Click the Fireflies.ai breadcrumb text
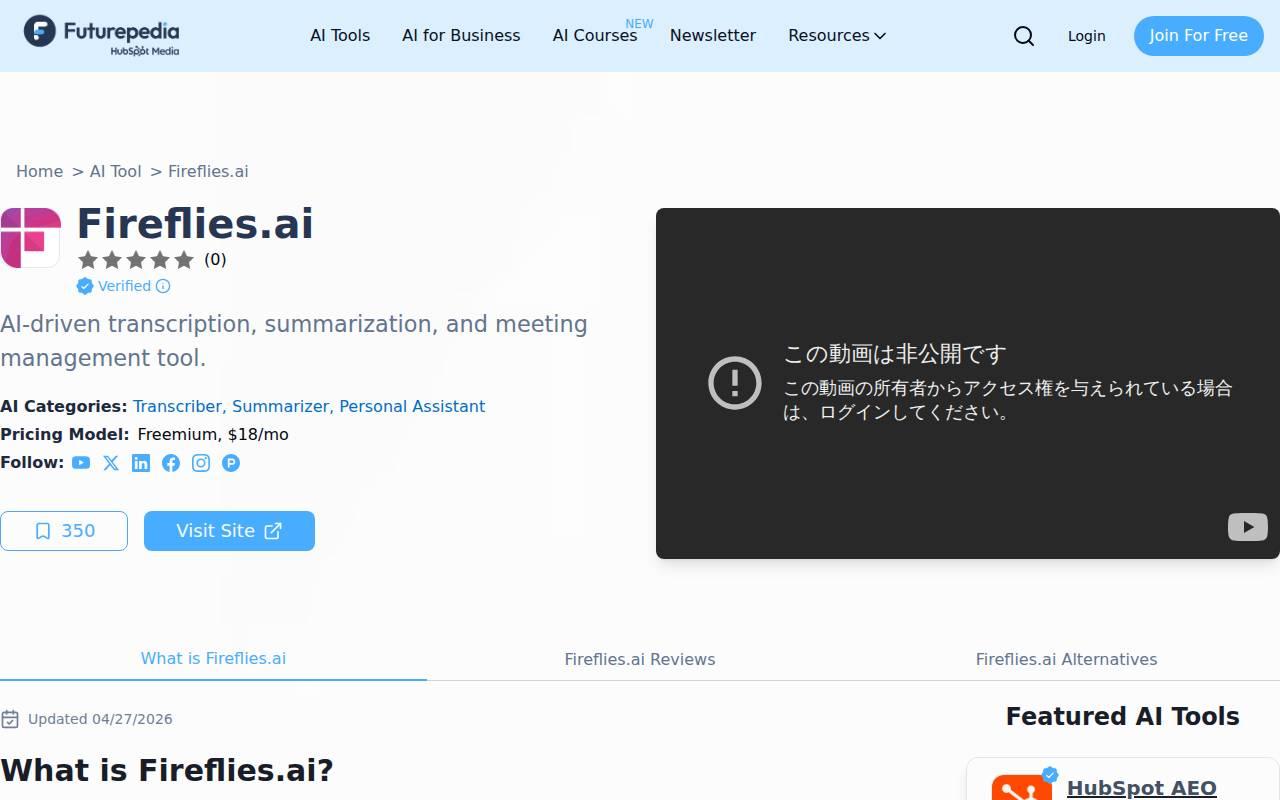Screen dimensions: 1280x800 tap(208, 171)
